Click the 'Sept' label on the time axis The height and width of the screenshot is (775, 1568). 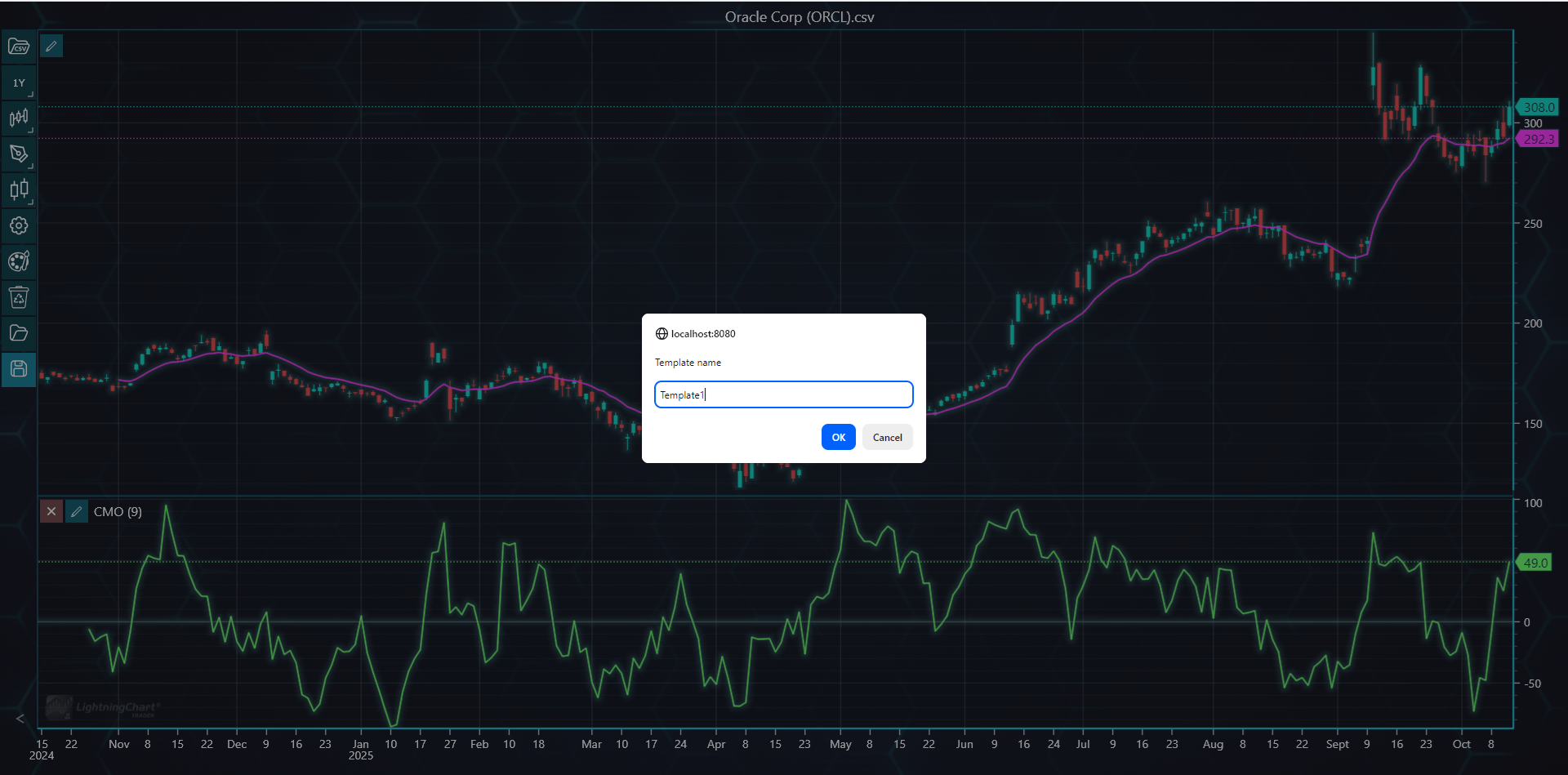coord(1338,744)
